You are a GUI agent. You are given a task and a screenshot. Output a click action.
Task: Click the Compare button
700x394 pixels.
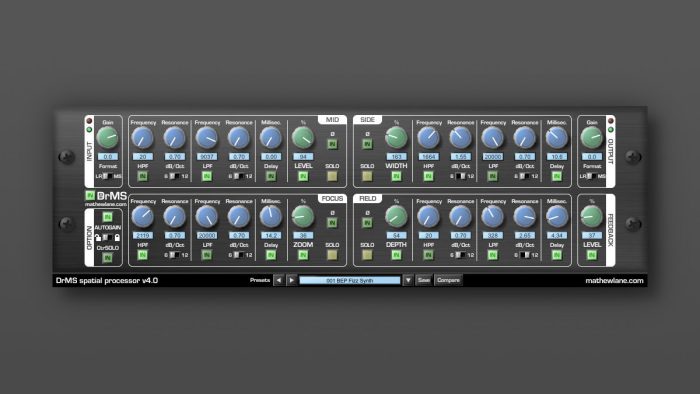coord(448,280)
